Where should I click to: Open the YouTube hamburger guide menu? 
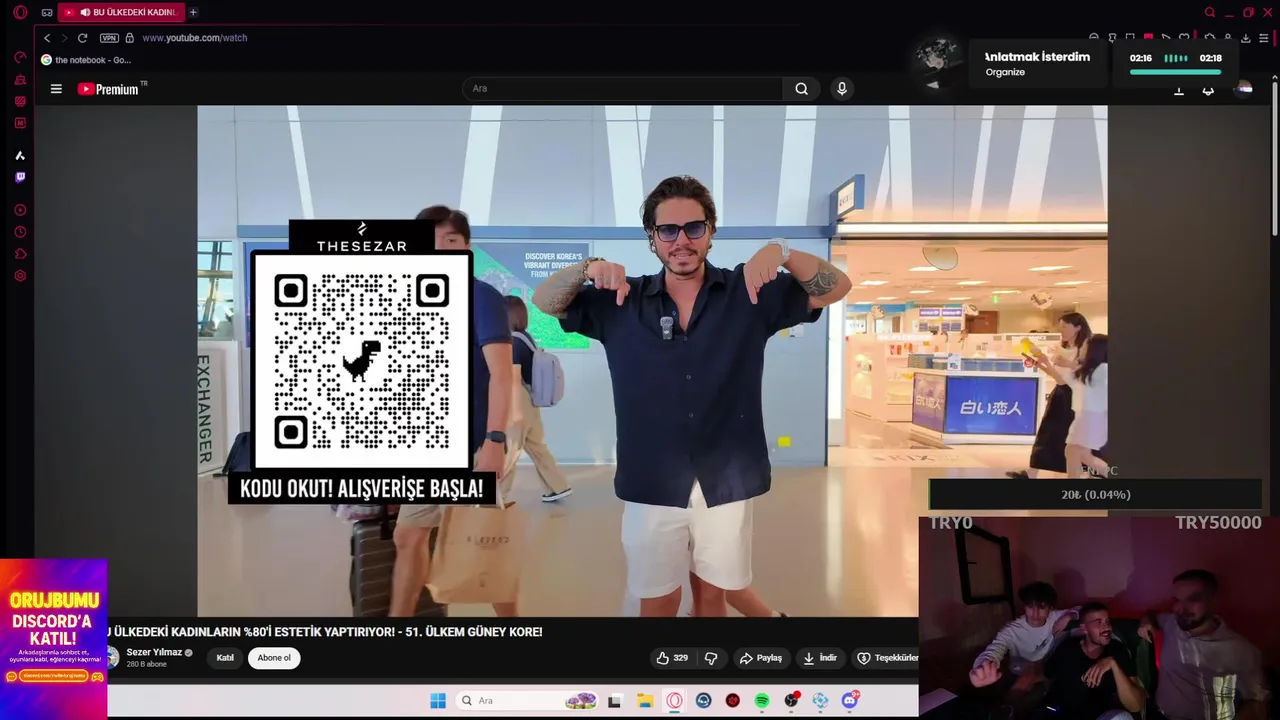(56, 89)
